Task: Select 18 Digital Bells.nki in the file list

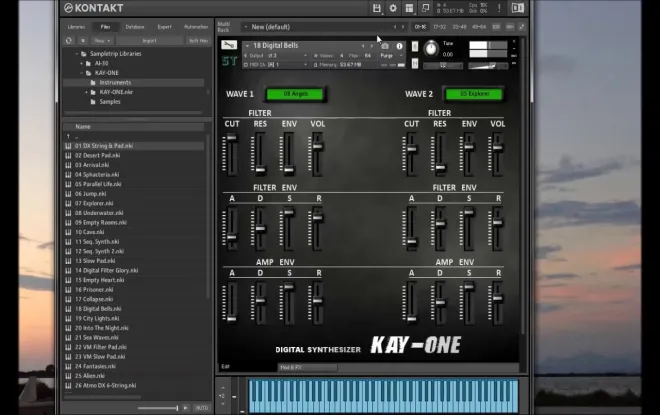Action: click(134, 309)
